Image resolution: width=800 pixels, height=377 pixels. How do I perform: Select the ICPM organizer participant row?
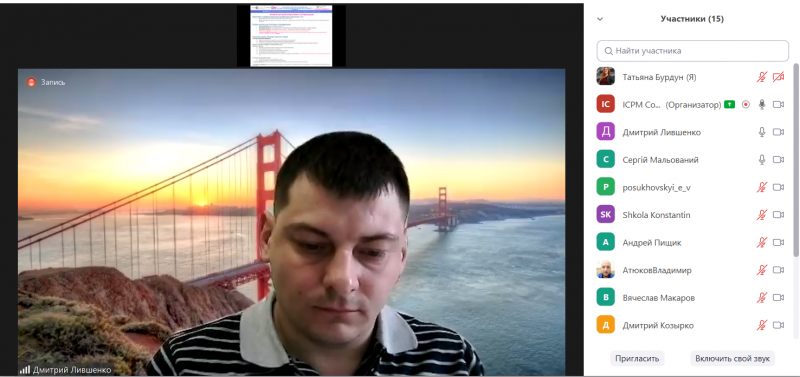click(x=691, y=105)
